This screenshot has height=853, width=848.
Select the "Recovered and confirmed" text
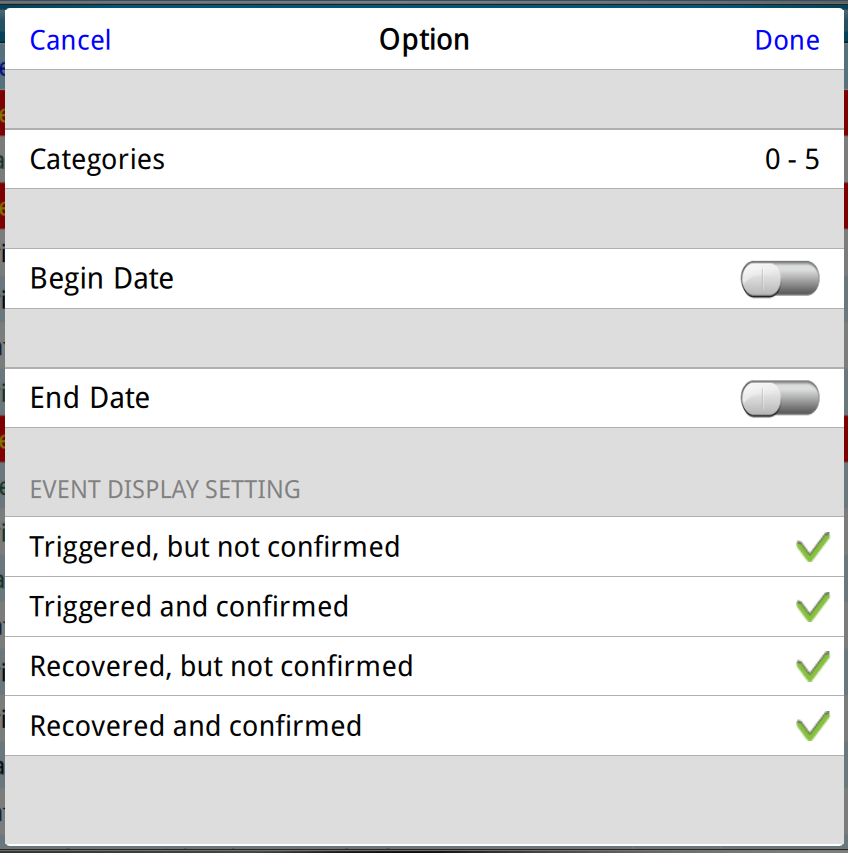pyautogui.click(x=196, y=726)
